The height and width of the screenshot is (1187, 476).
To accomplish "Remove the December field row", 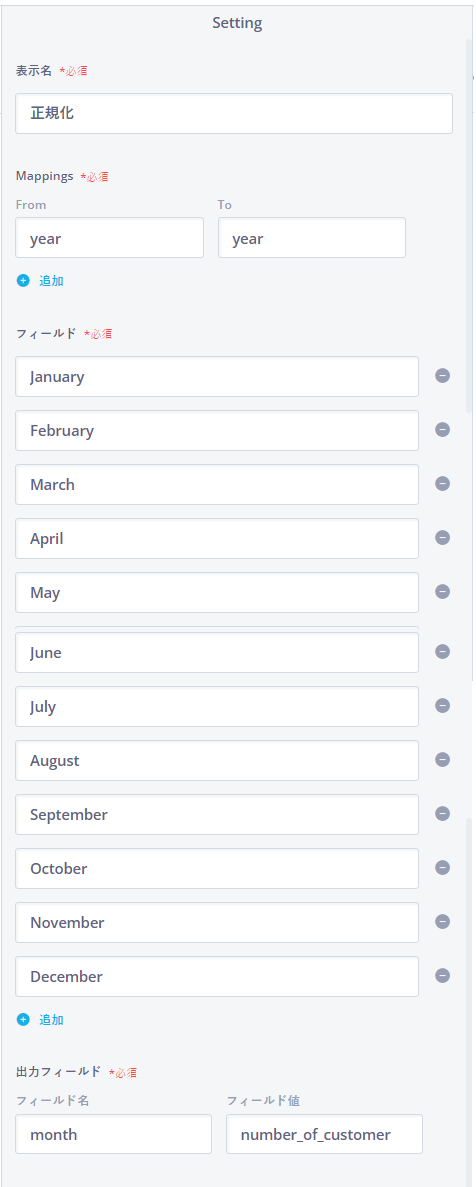I will pos(443,976).
